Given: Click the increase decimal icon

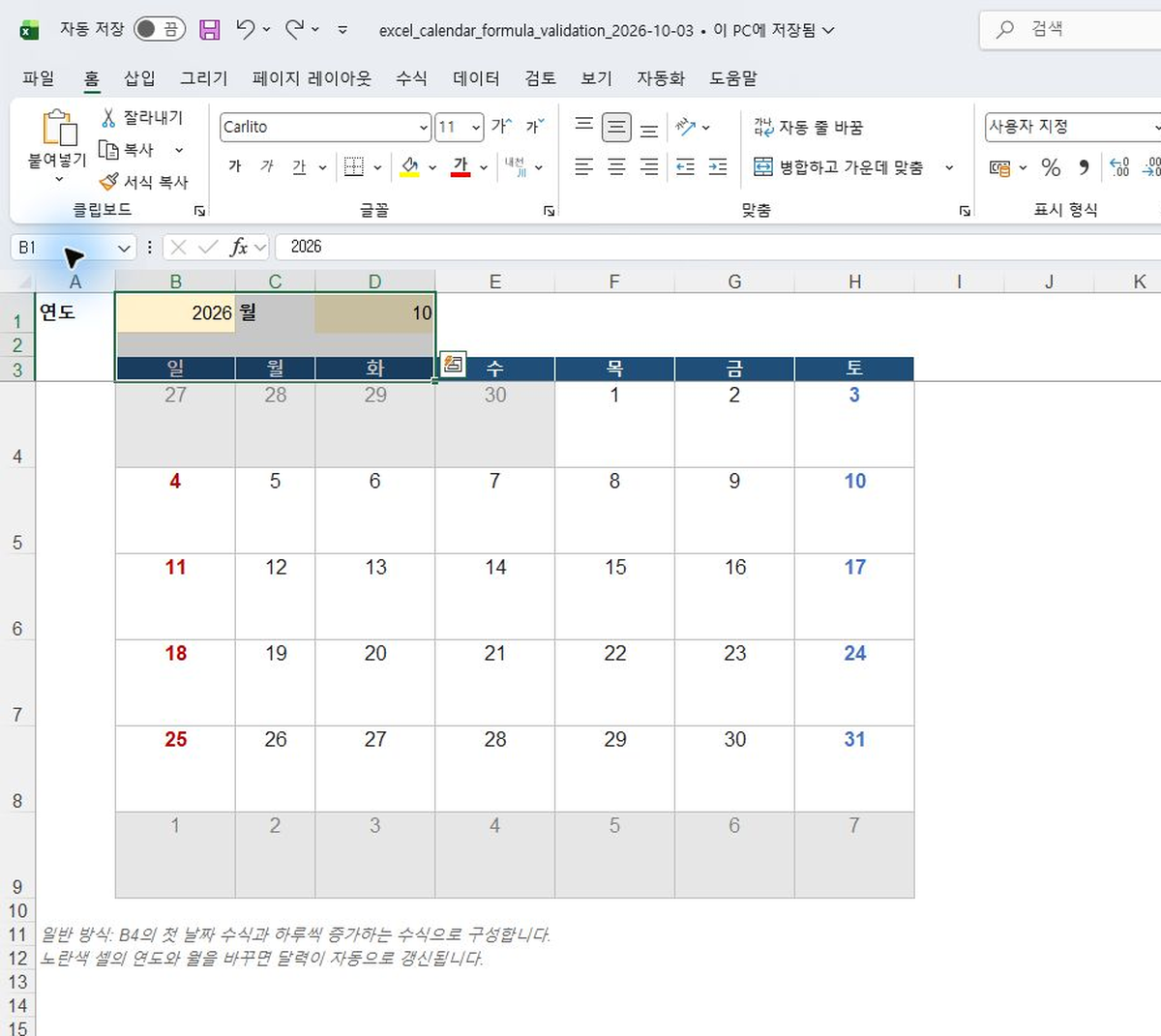Looking at the screenshot, I should pyautogui.click(x=1119, y=167).
